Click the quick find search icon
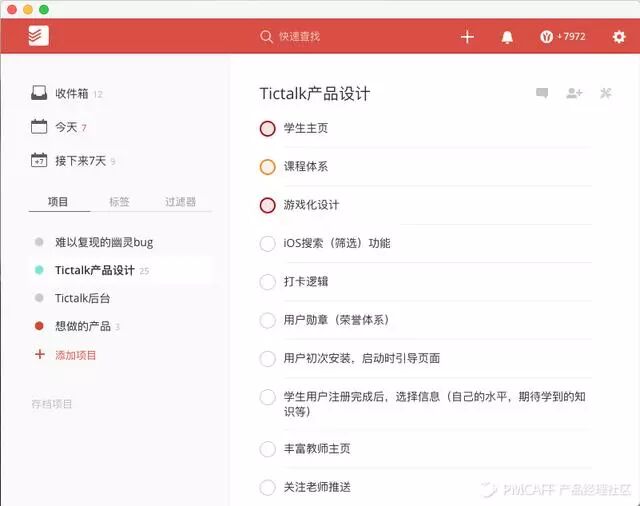The image size is (640, 506). pyautogui.click(x=266, y=37)
